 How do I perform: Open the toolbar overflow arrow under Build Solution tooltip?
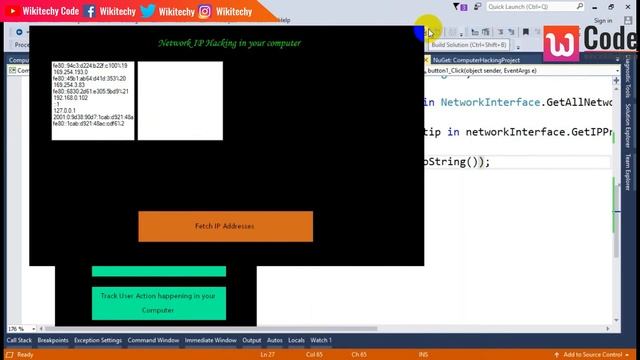(518, 48)
